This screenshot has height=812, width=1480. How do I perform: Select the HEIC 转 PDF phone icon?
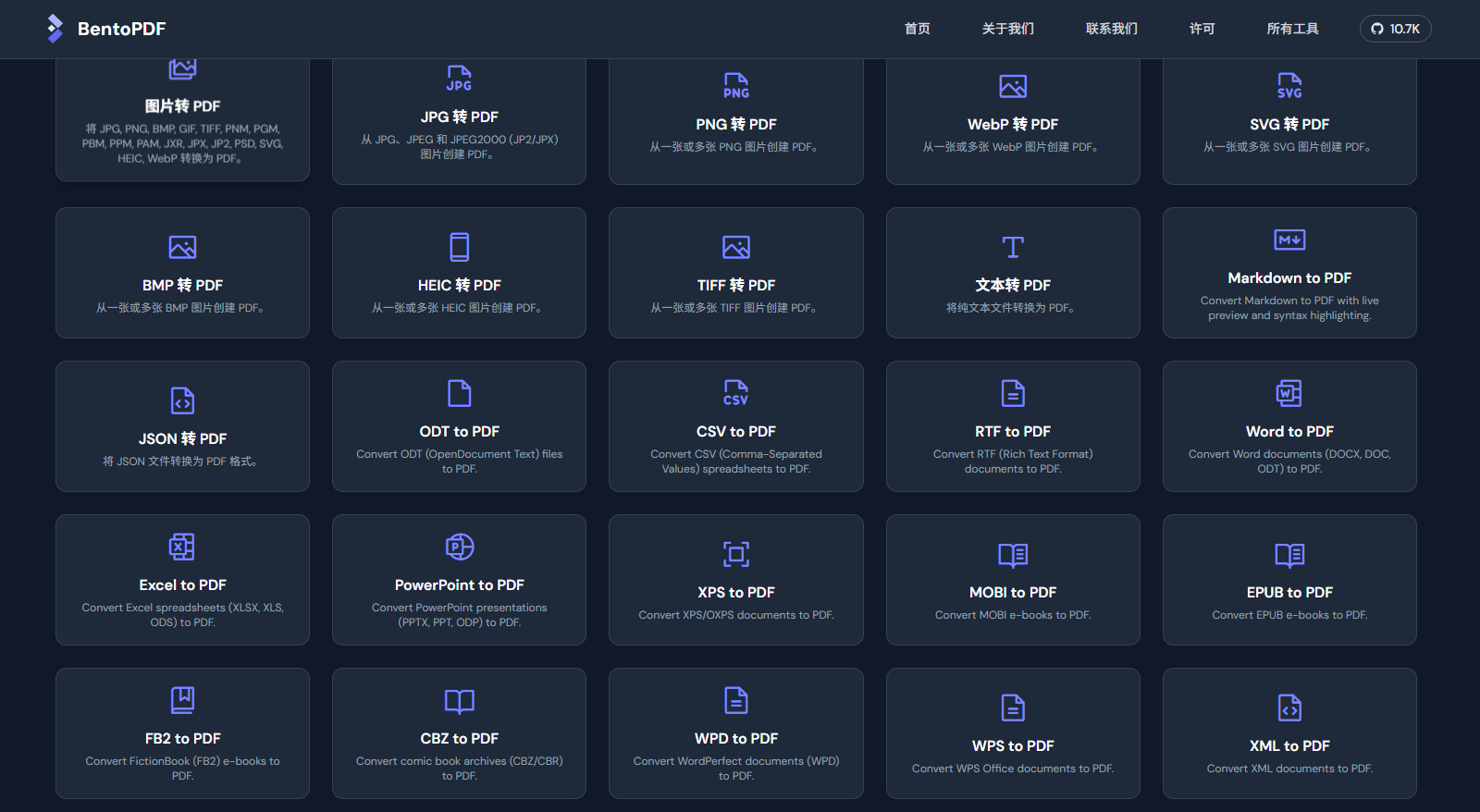[x=460, y=247]
